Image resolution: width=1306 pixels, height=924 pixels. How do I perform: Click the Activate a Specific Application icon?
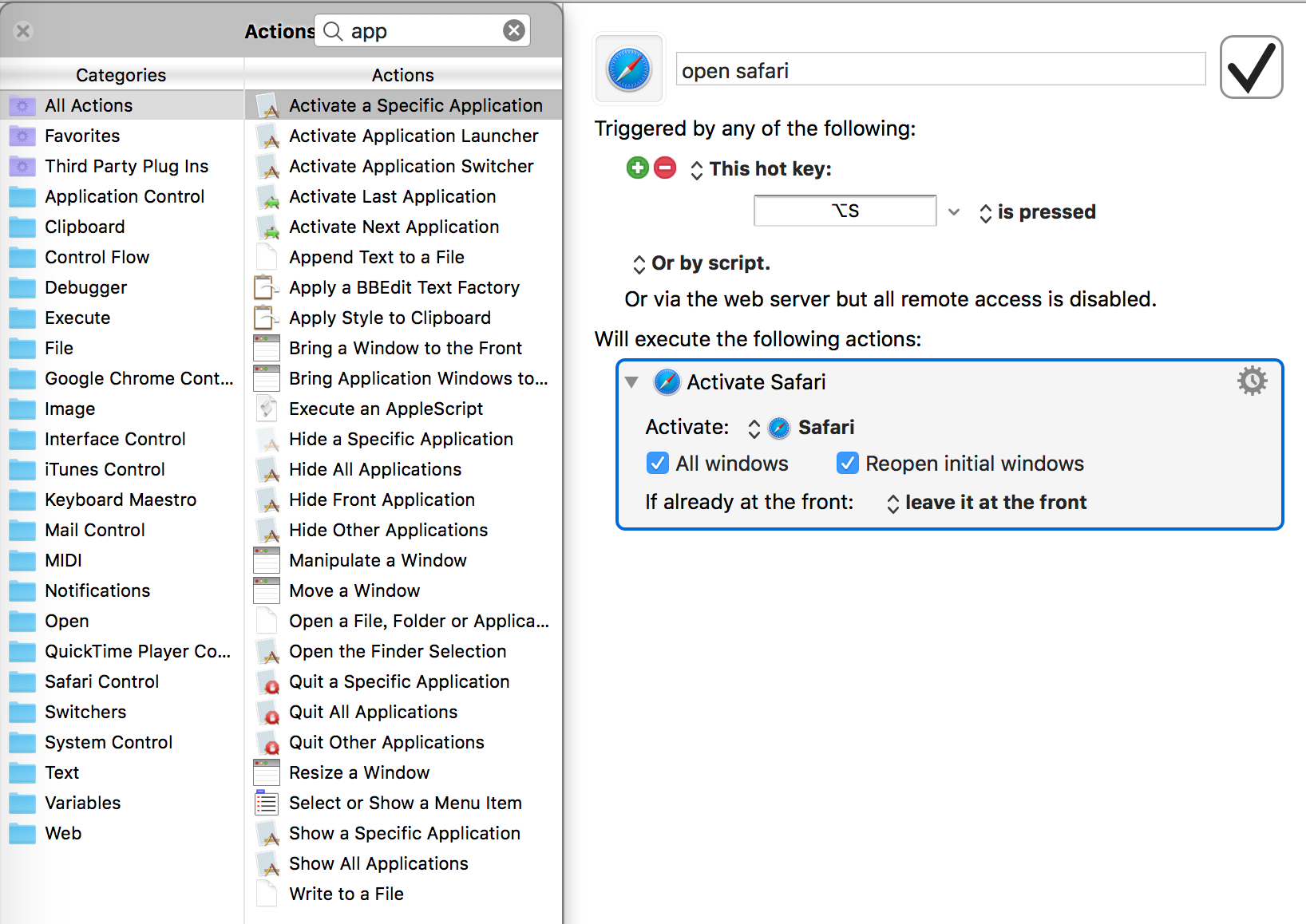click(x=267, y=105)
